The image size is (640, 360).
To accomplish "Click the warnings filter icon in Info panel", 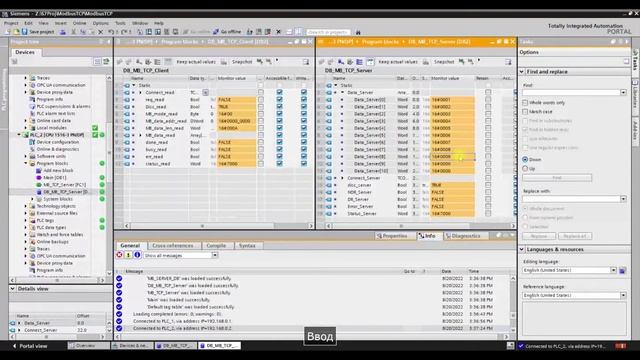I will pyautogui.click(x=128, y=255).
